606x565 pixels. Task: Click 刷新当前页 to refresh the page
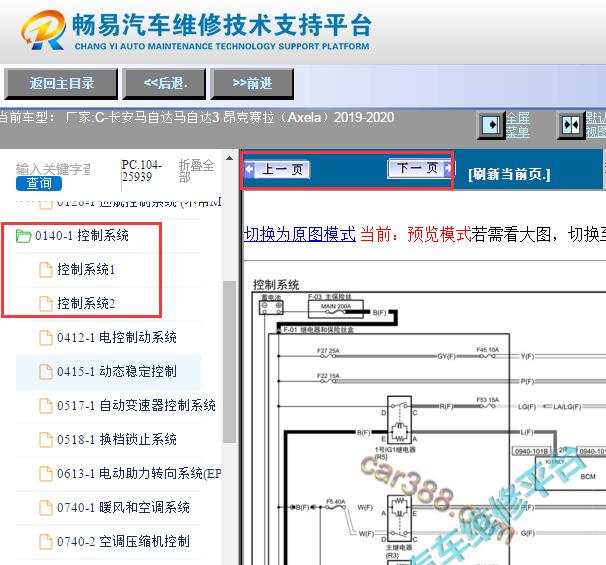[x=509, y=174]
